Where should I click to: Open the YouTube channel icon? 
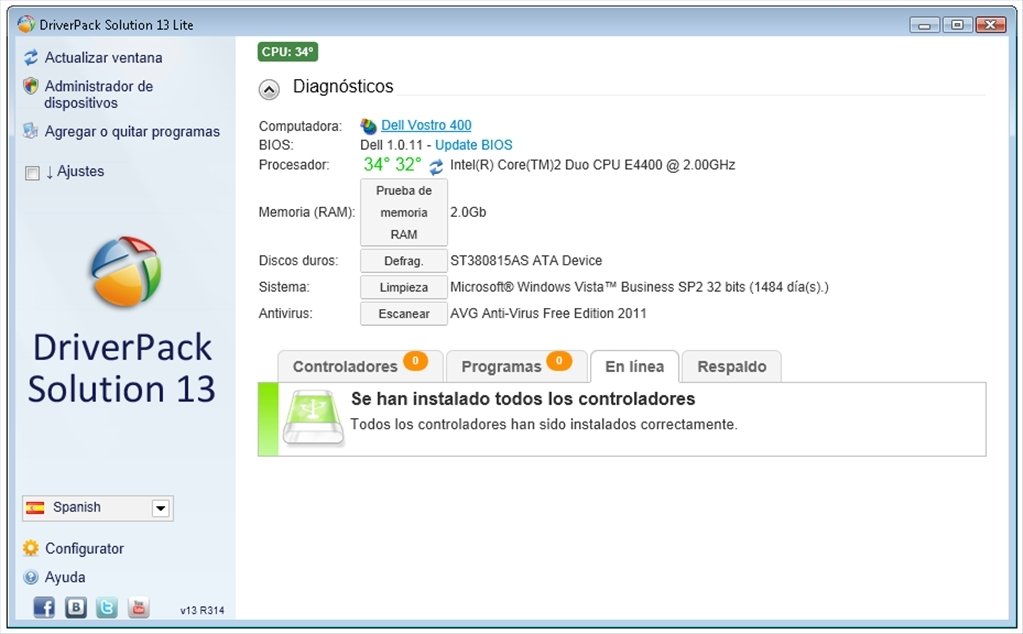coord(138,607)
